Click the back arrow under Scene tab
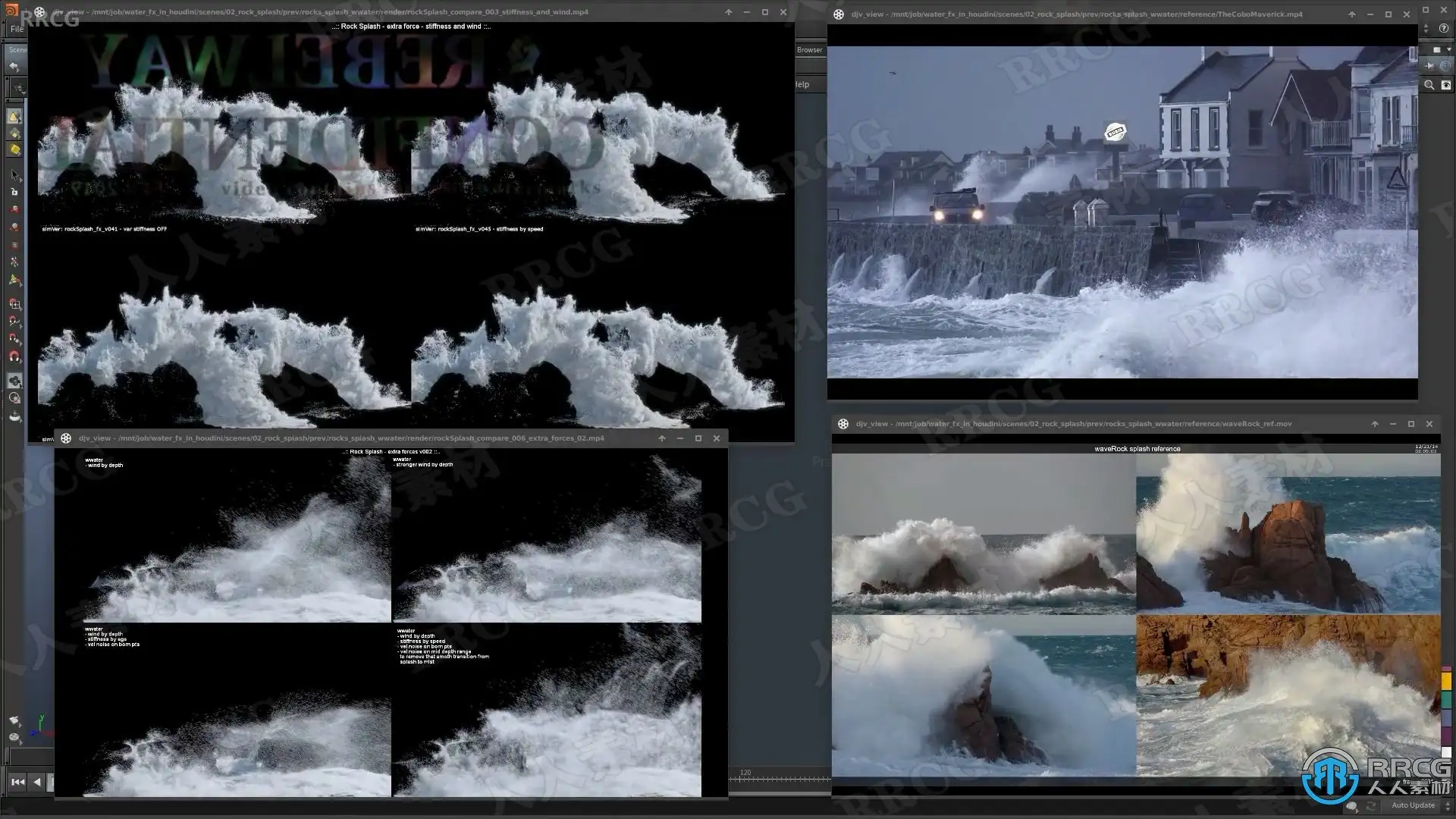 [14, 67]
